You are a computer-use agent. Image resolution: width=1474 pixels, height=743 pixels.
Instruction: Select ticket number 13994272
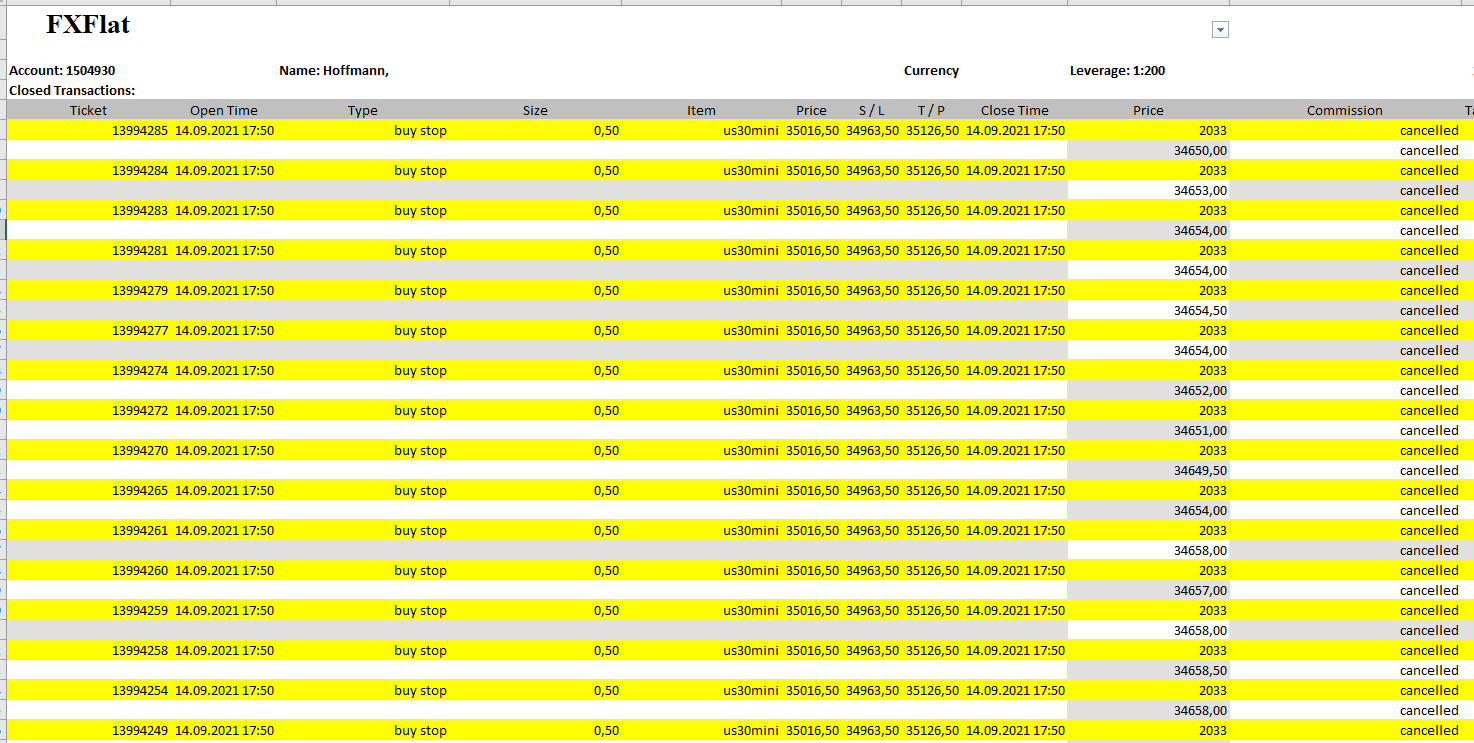tap(140, 411)
